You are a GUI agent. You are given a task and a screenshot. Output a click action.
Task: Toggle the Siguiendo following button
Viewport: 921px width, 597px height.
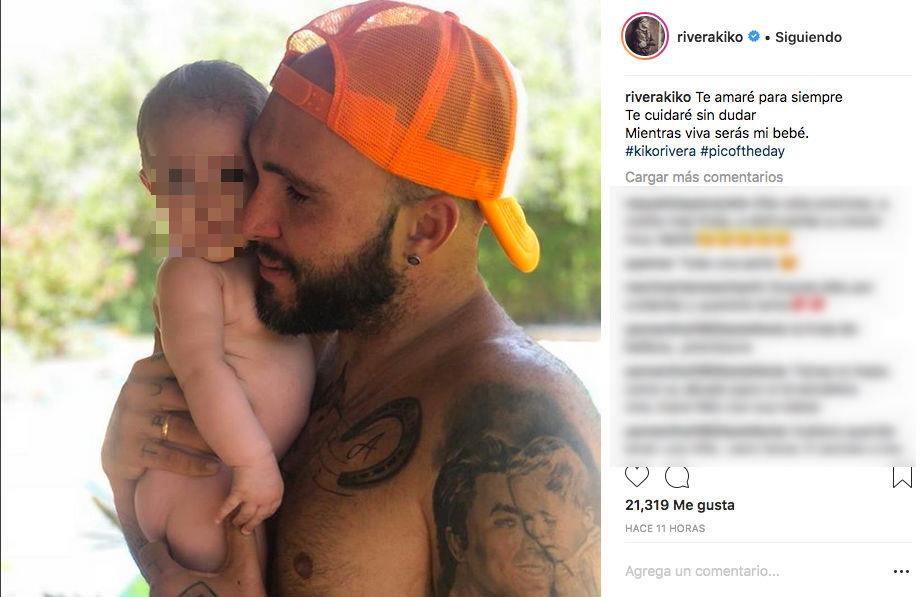click(808, 37)
